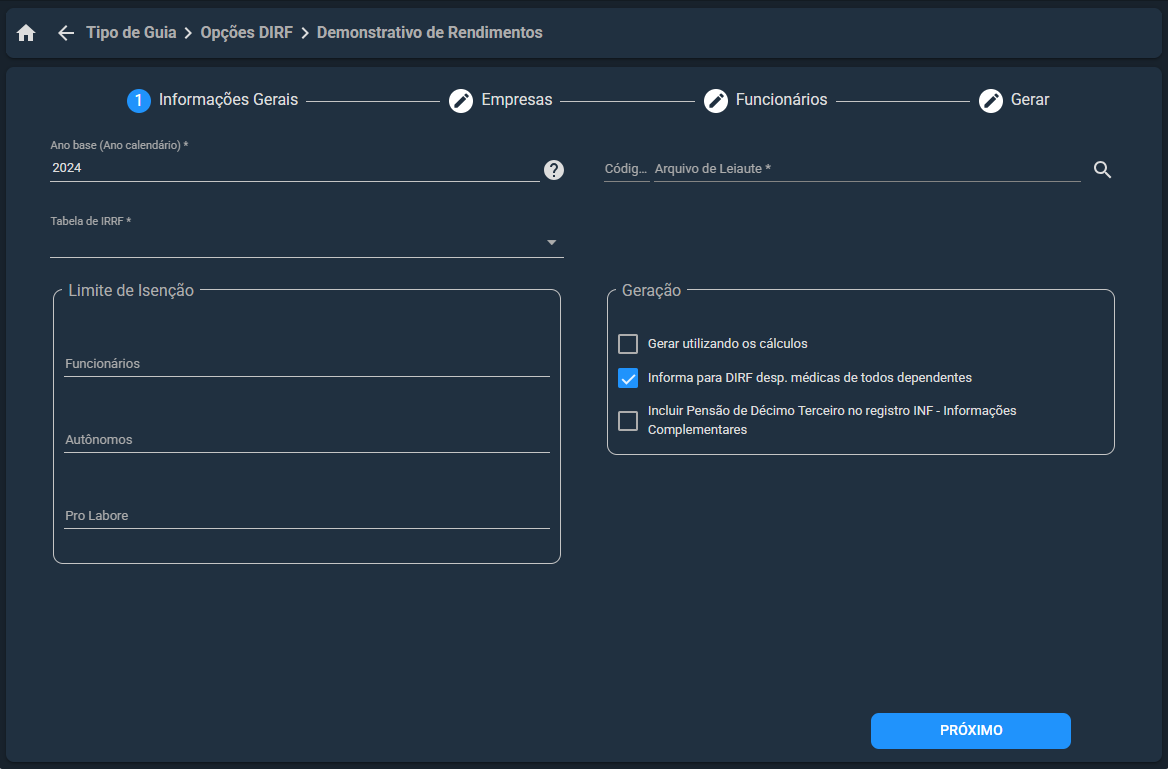Go to the home page icon
This screenshot has height=769, width=1168.
[26, 33]
